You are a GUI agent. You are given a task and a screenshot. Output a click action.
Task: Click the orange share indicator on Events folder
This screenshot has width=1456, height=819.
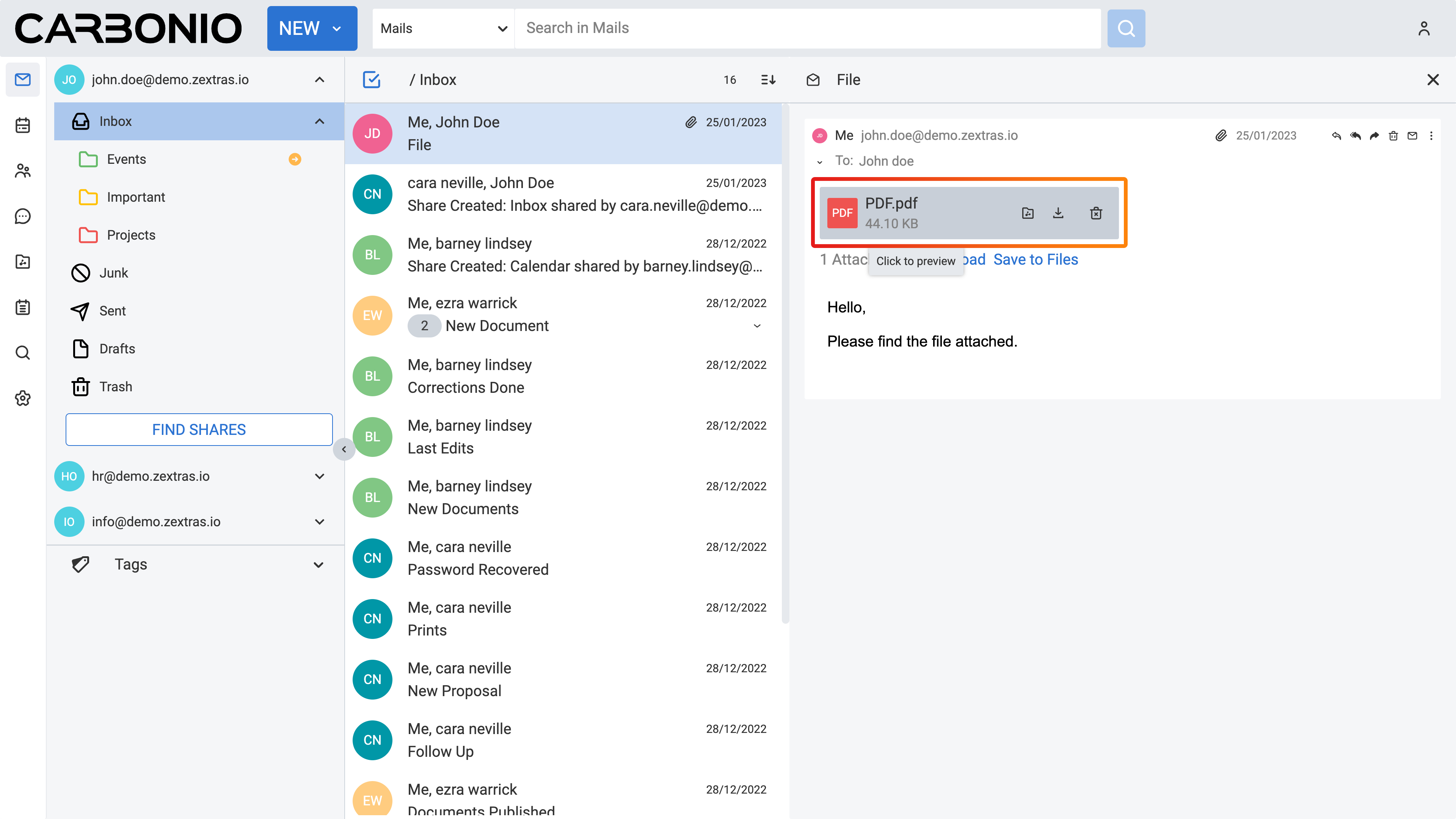coord(295,159)
